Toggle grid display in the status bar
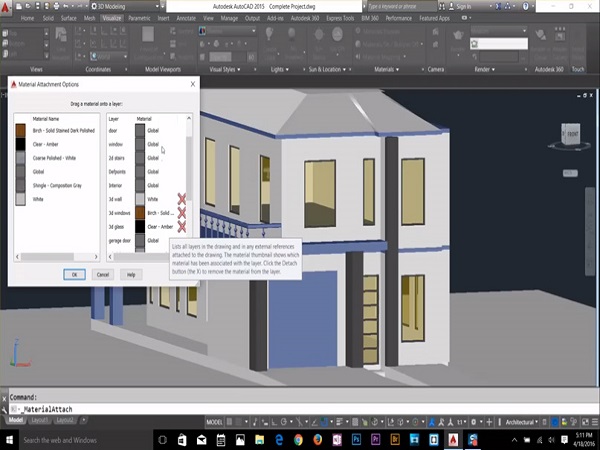 [x=230, y=422]
